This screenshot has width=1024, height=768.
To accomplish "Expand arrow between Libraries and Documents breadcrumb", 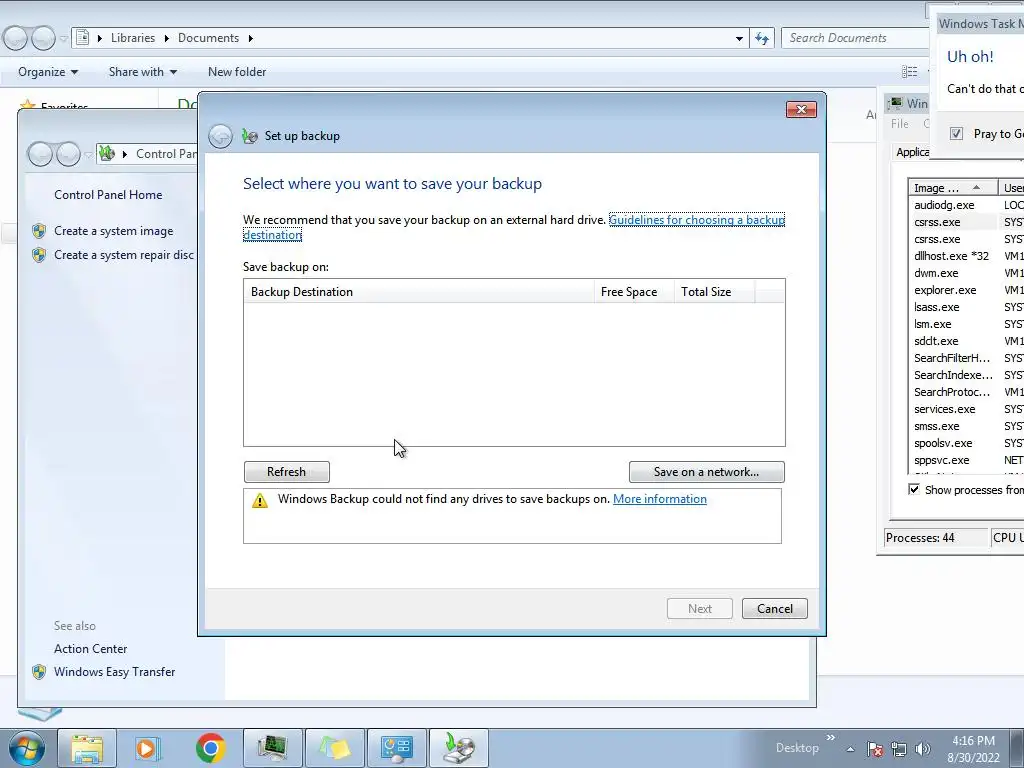I will click(166, 39).
